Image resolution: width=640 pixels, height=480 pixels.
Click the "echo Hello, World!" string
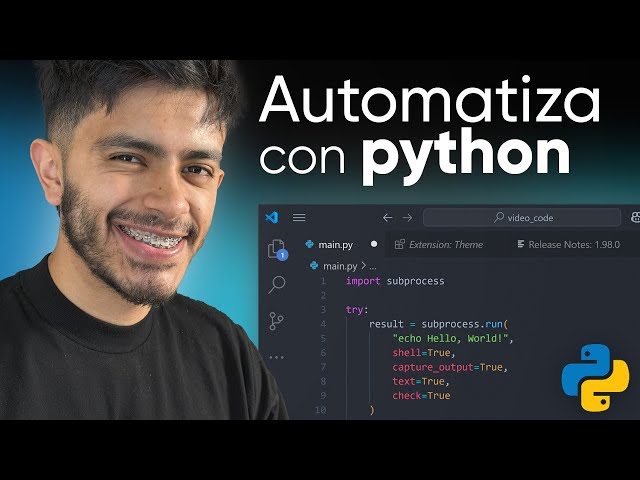[450, 338]
